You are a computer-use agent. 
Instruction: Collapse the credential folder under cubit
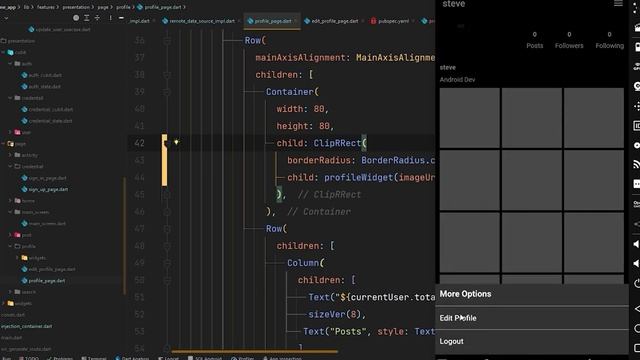(10, 98)
